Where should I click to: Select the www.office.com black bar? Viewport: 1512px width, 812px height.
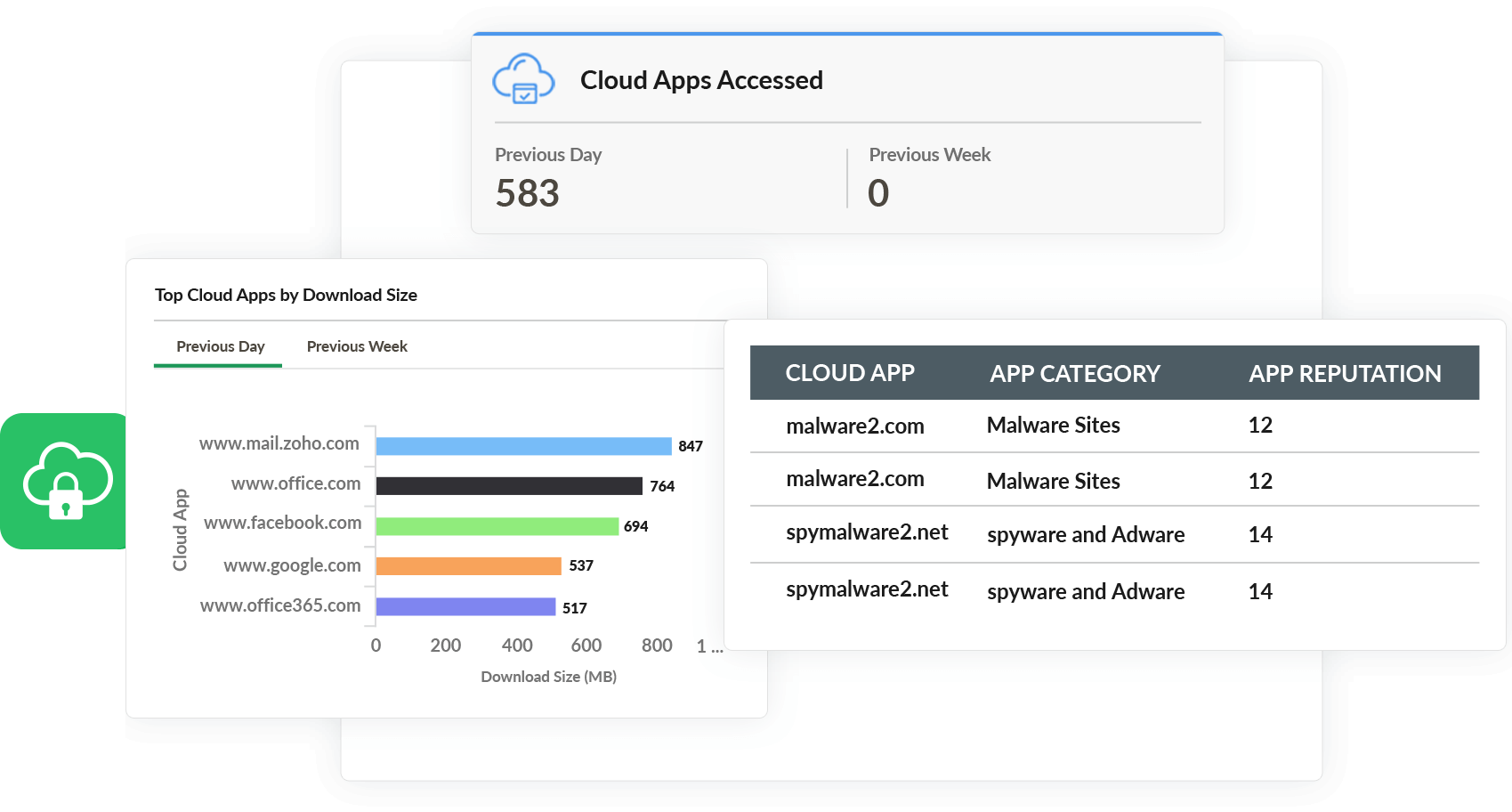coord(509,484)
